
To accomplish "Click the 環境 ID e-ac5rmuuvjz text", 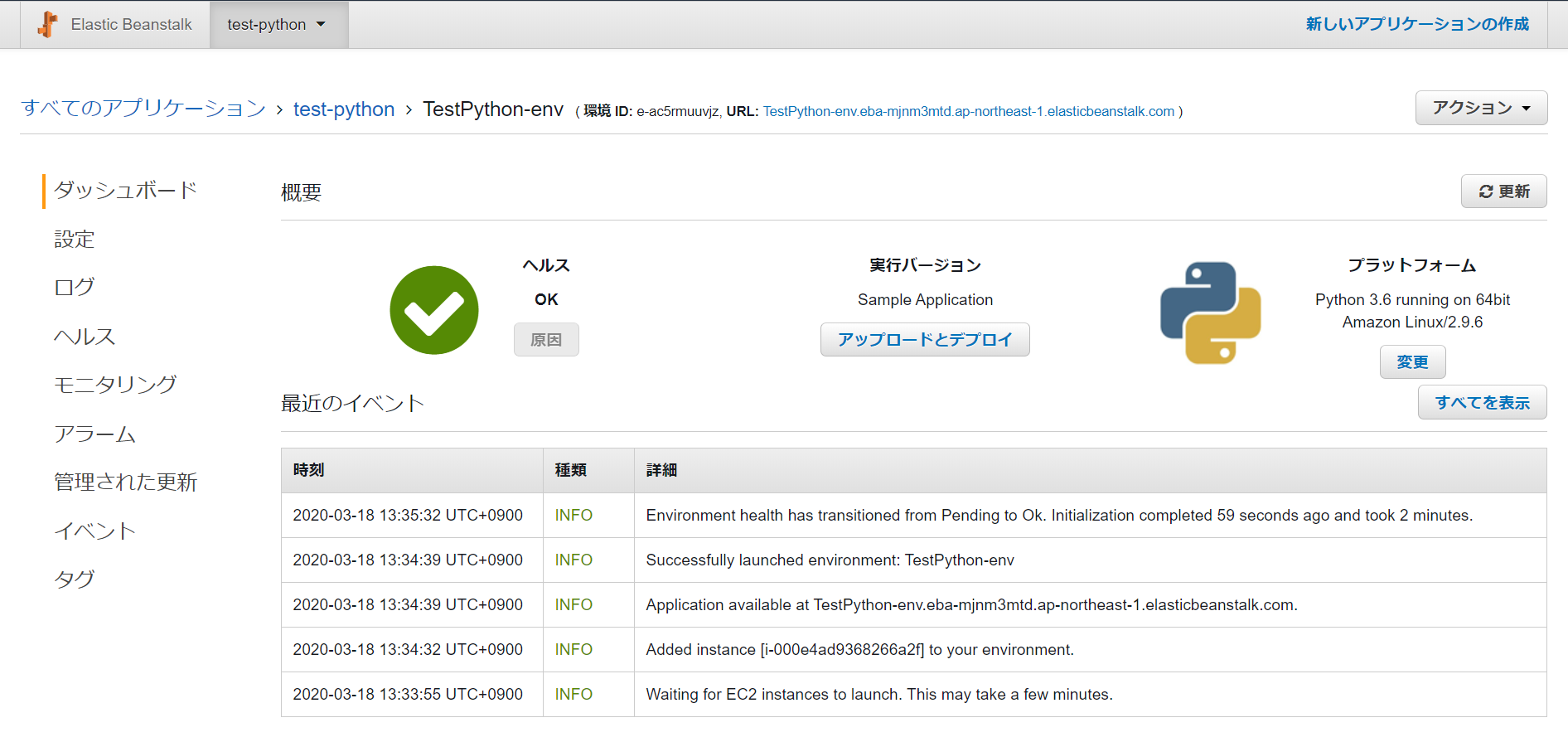I will pyautogui.click(x=651, y=111).
